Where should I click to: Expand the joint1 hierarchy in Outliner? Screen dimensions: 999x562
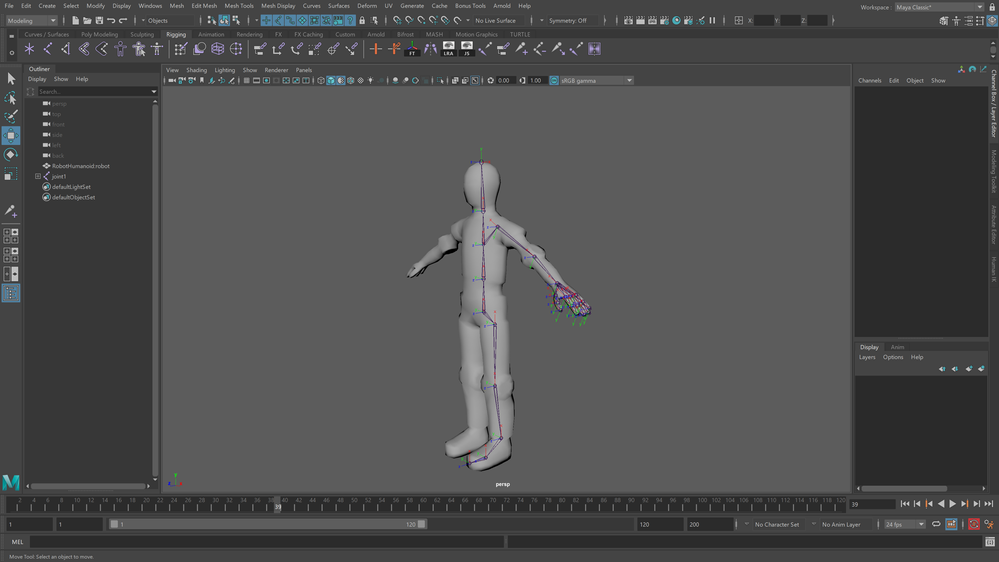point(38,176)
